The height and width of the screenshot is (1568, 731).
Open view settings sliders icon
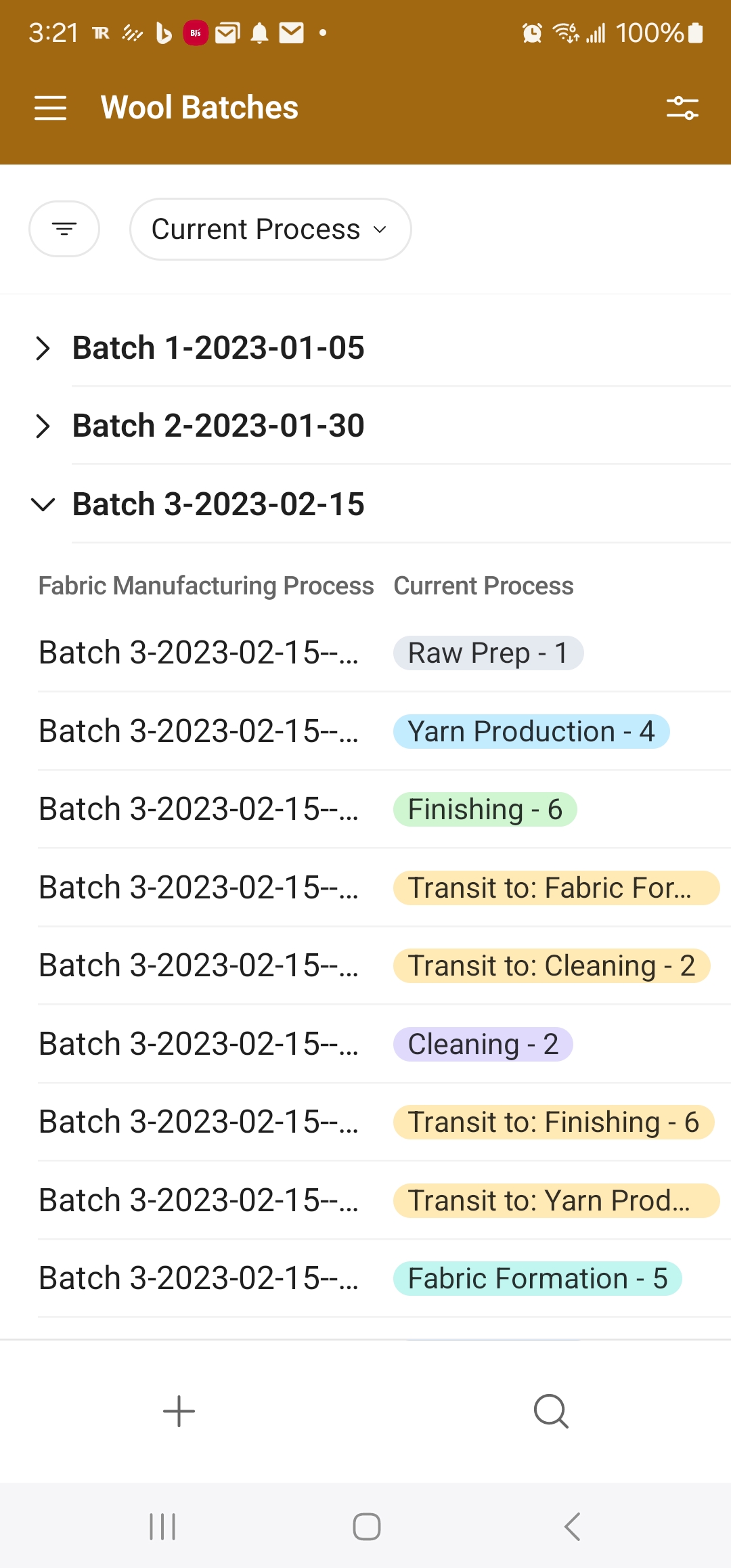click(682, 108)
